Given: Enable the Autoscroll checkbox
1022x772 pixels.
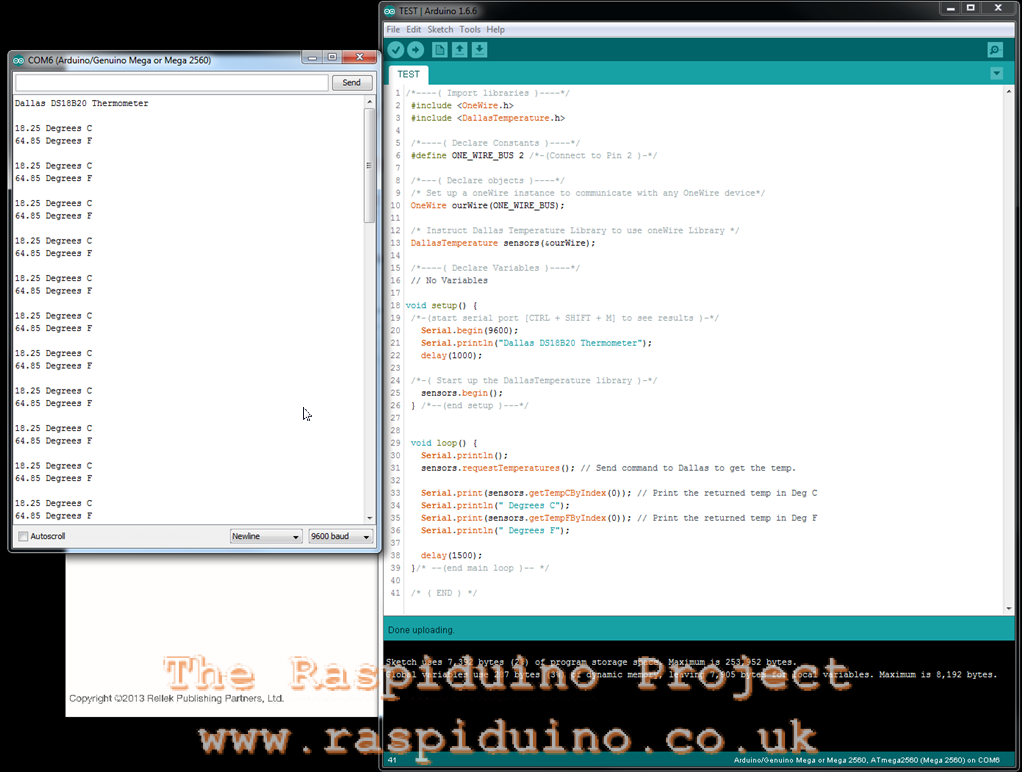Looking at the screenshot, I should [x=23, y=536].
